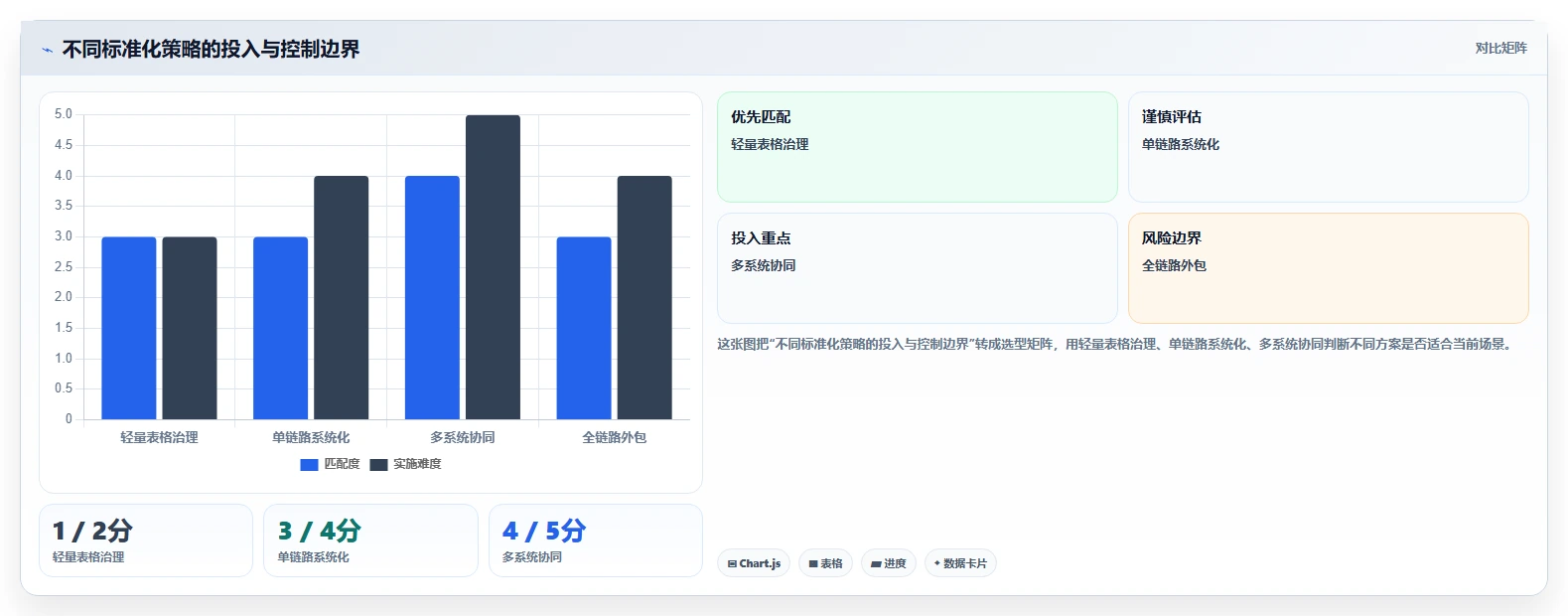This screenshot has height=616, width=1568.
Task: Select the 投入重点 card
Action: [x=918, y=268]
